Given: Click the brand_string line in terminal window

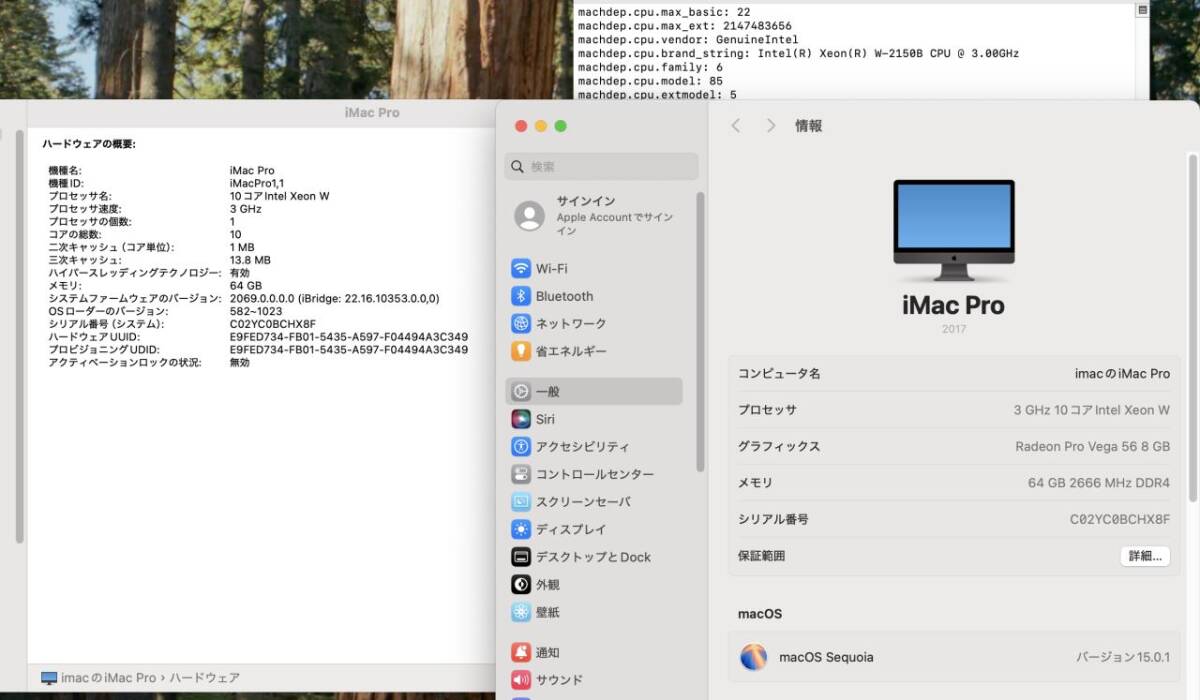Looking at the screenshot, I should click(x=798, y=53).
